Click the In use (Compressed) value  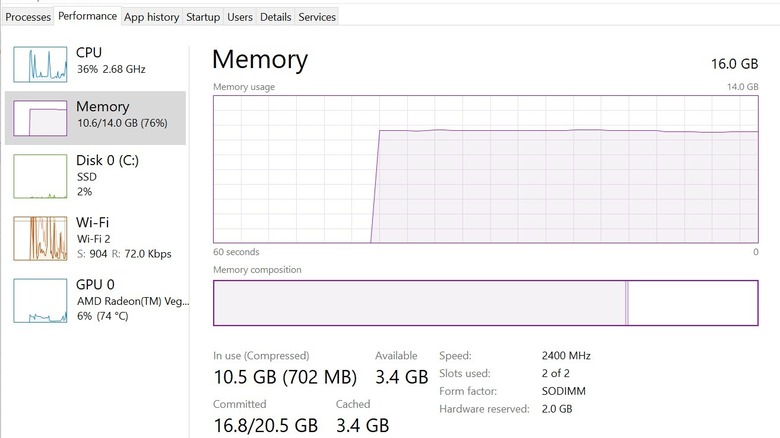285,377
